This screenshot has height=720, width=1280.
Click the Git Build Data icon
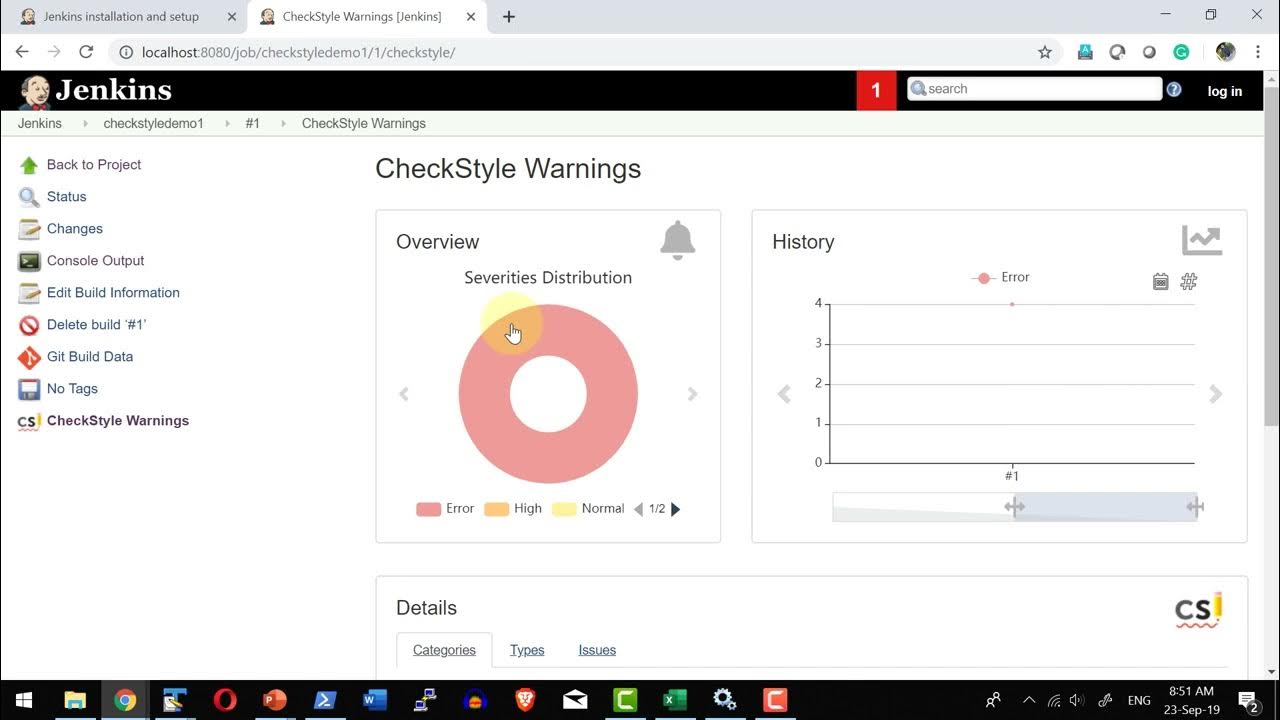(29, 357)
